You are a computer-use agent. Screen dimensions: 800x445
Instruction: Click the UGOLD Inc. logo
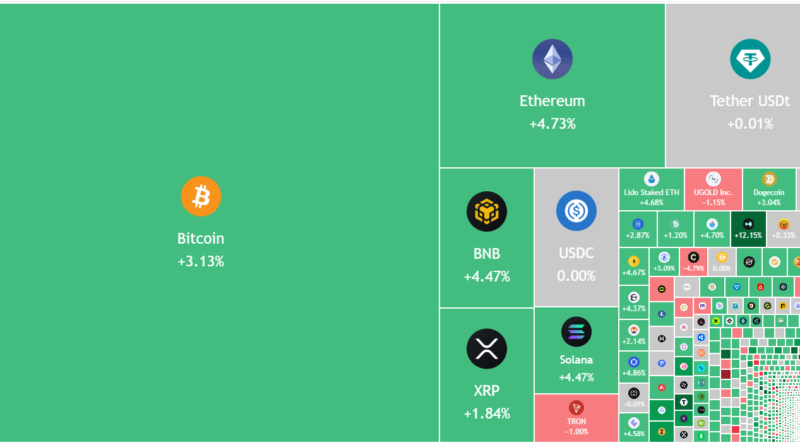coord(713,178)
